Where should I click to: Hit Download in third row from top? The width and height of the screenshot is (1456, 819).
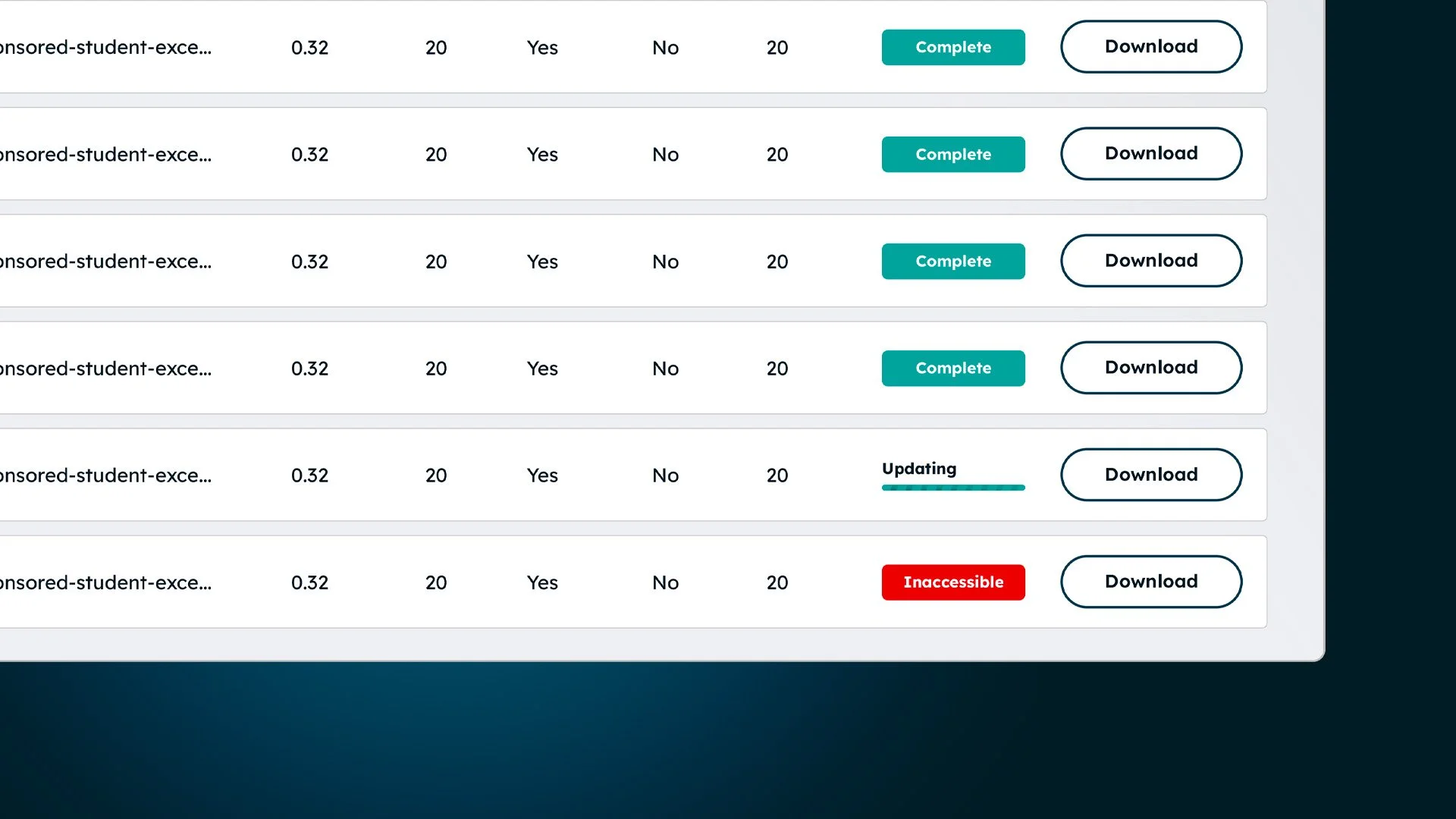(1150, 261)
